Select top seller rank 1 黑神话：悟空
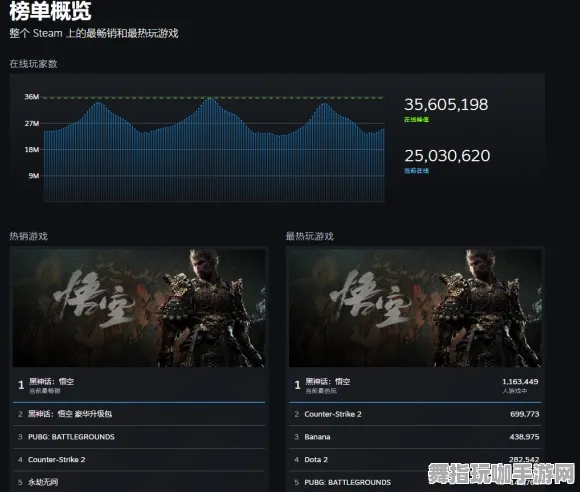Screen dimensions: 580x492 pyautogui.click(x=139, y=385)
